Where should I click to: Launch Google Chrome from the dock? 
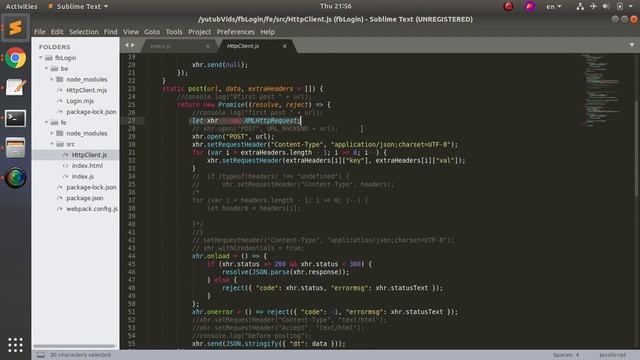coord(16,58)
